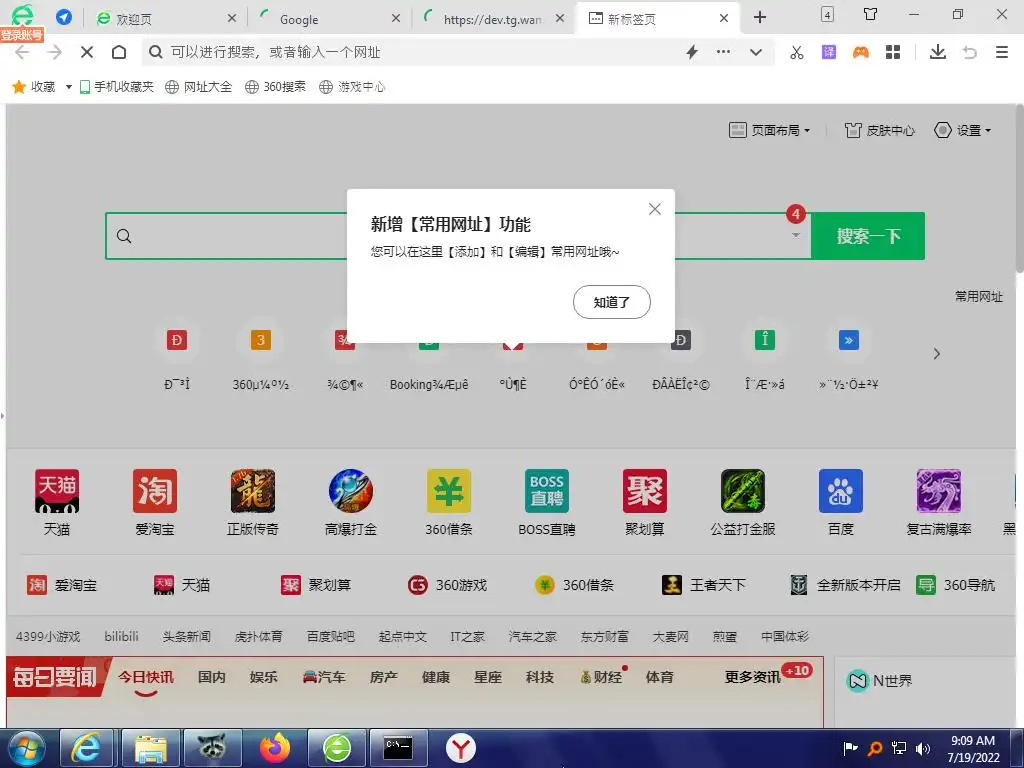
Task: Open the 4399小游戏 text link
Action: click(48, 636)
